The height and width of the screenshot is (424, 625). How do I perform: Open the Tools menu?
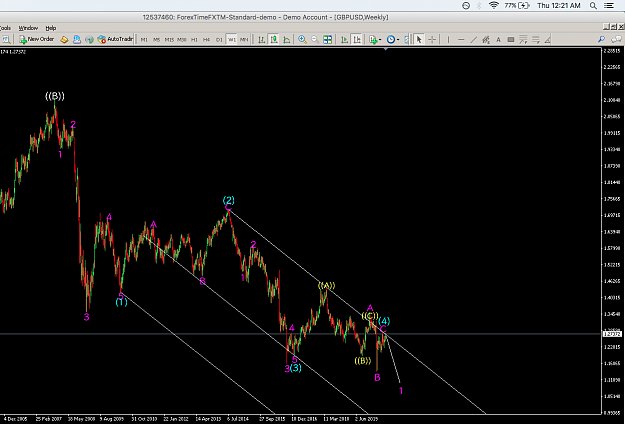(x=5, y=28)
